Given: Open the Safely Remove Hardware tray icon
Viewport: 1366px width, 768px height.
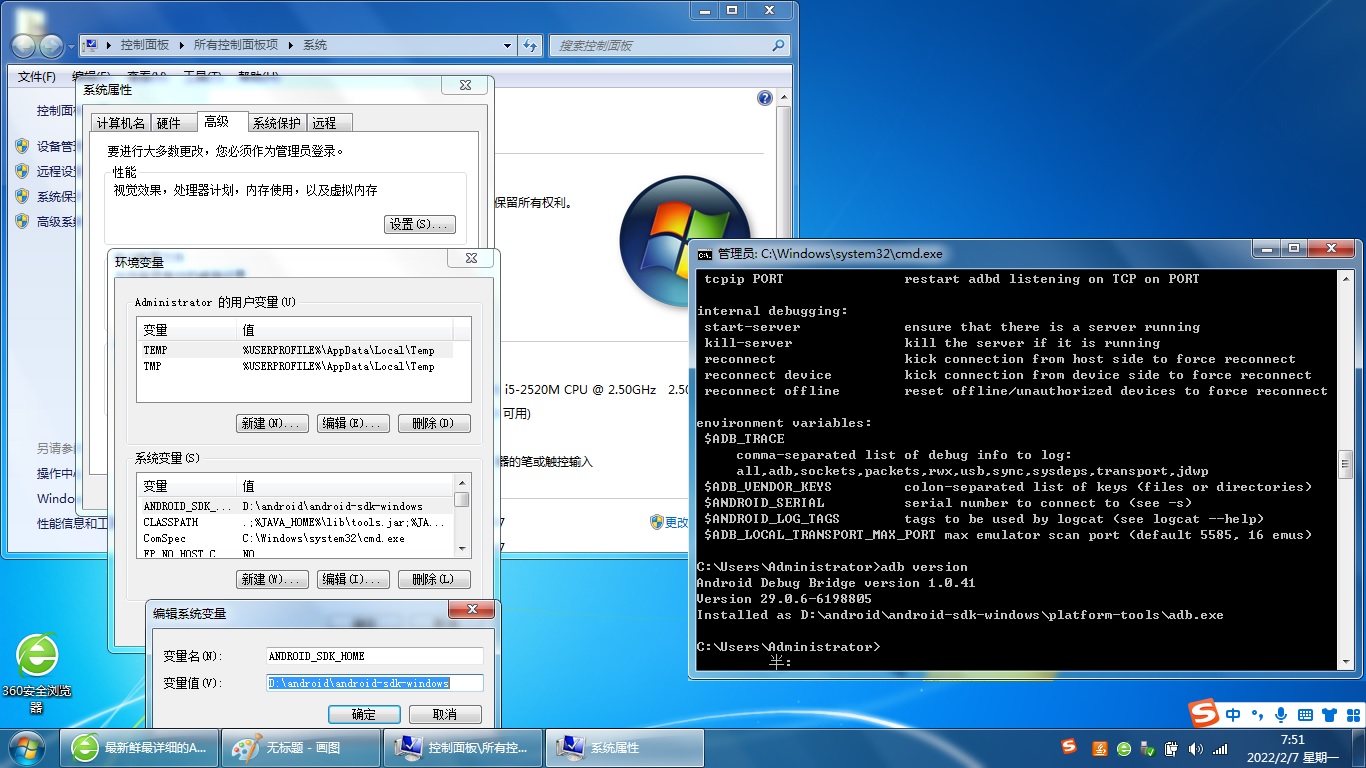Looking at the screenshot, I should 1147,749.
